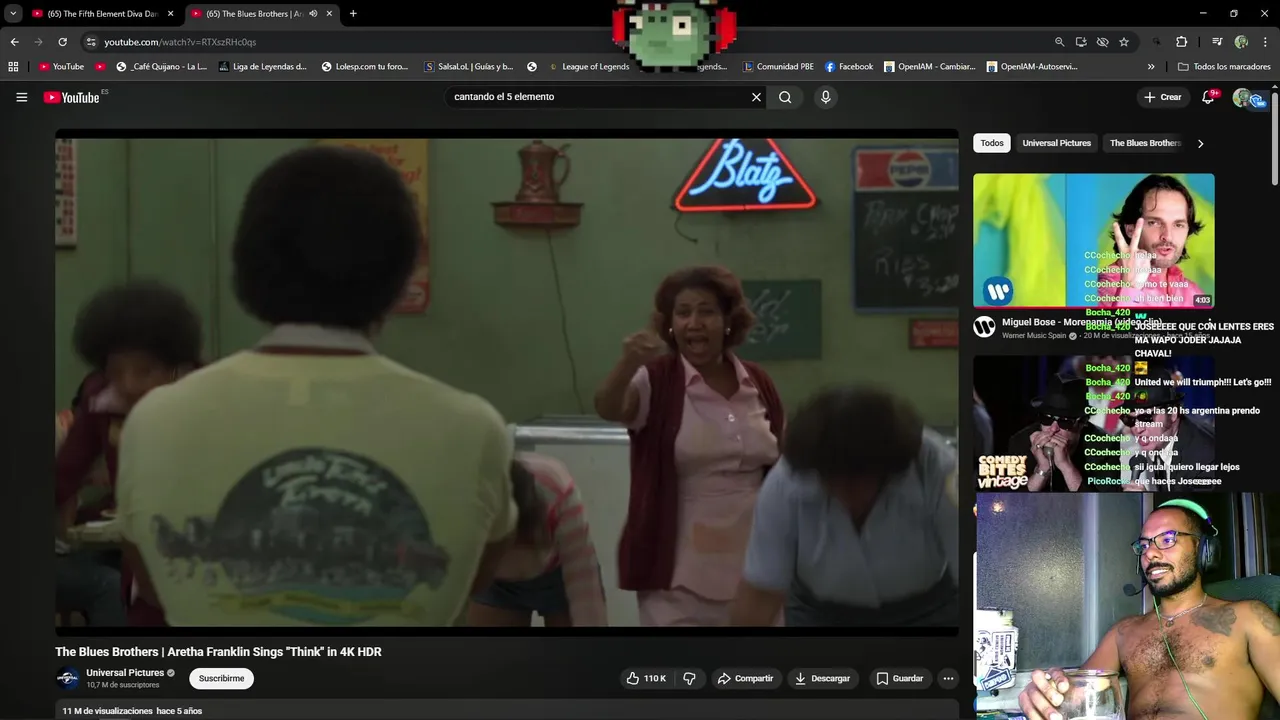Click in the YouTube search field
The image size is (1280, 720).
click(x=595, y=97)
